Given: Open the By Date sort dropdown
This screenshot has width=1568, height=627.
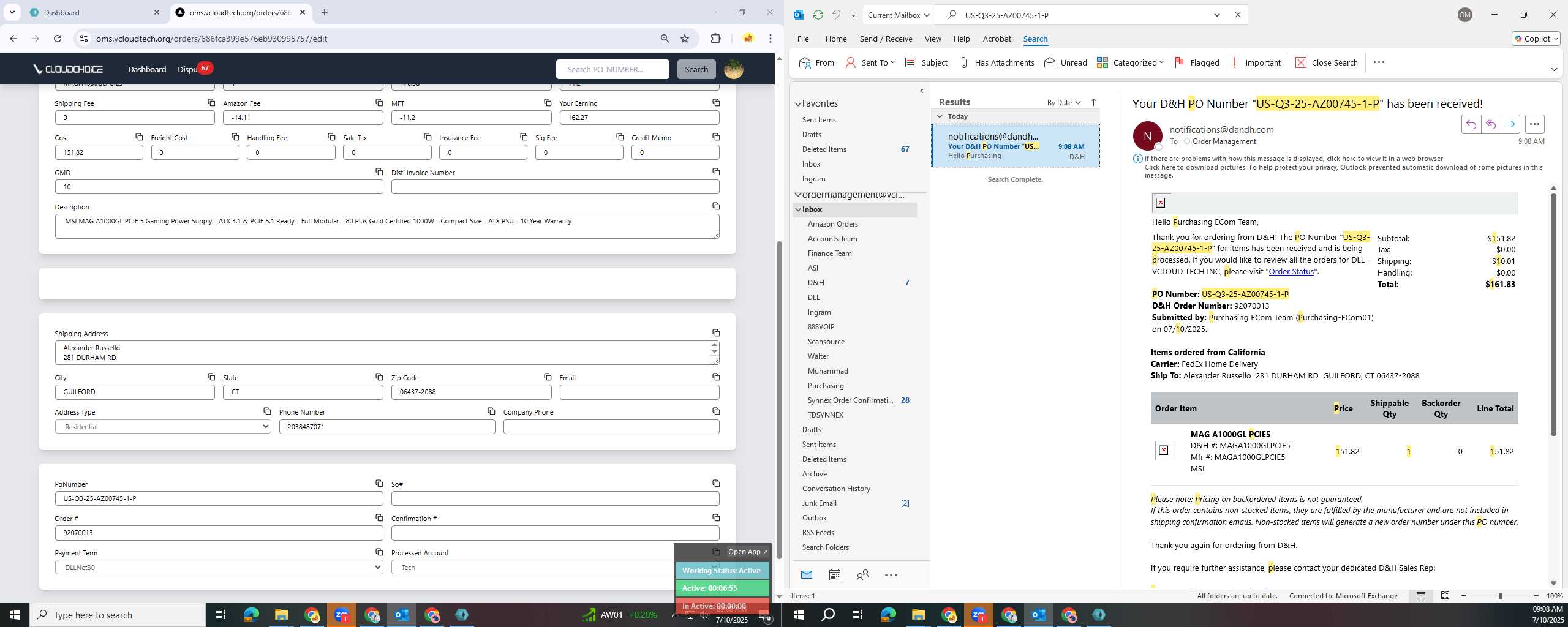Looking at the screenshot, I should click(x=1064, y=102).
